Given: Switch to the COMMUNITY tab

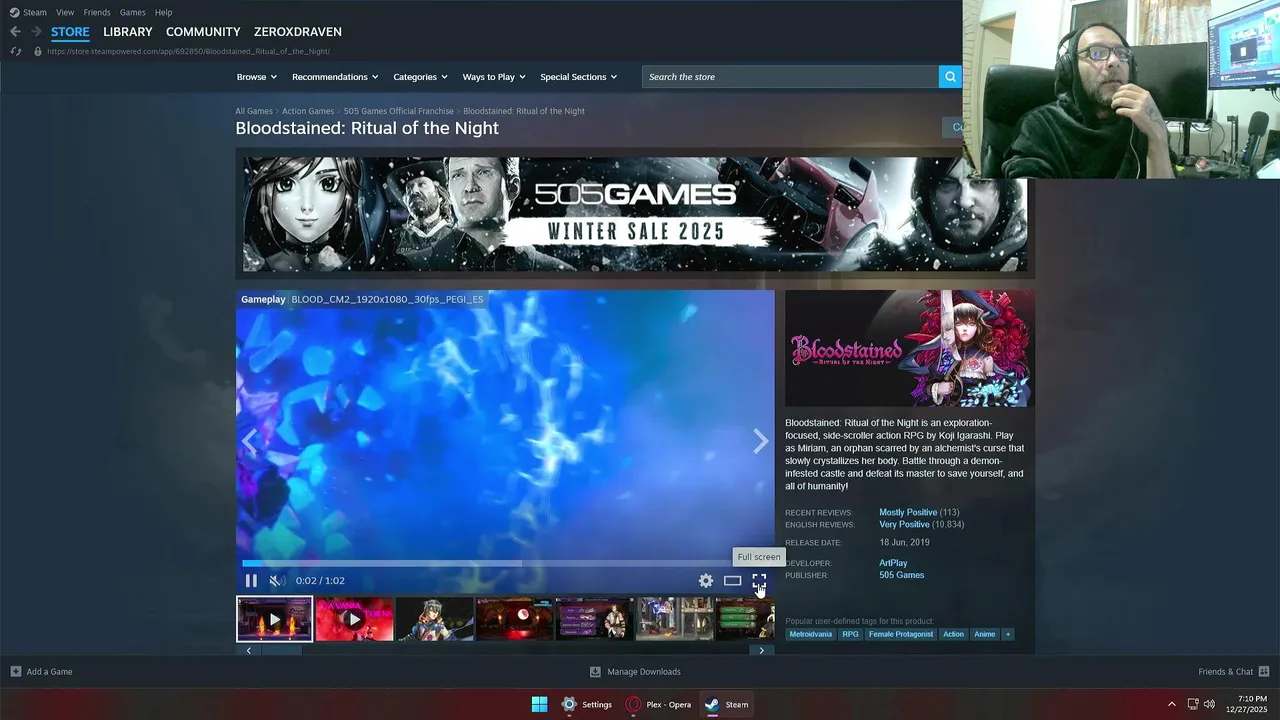Looking at the screenshot, I should point(203,32).
